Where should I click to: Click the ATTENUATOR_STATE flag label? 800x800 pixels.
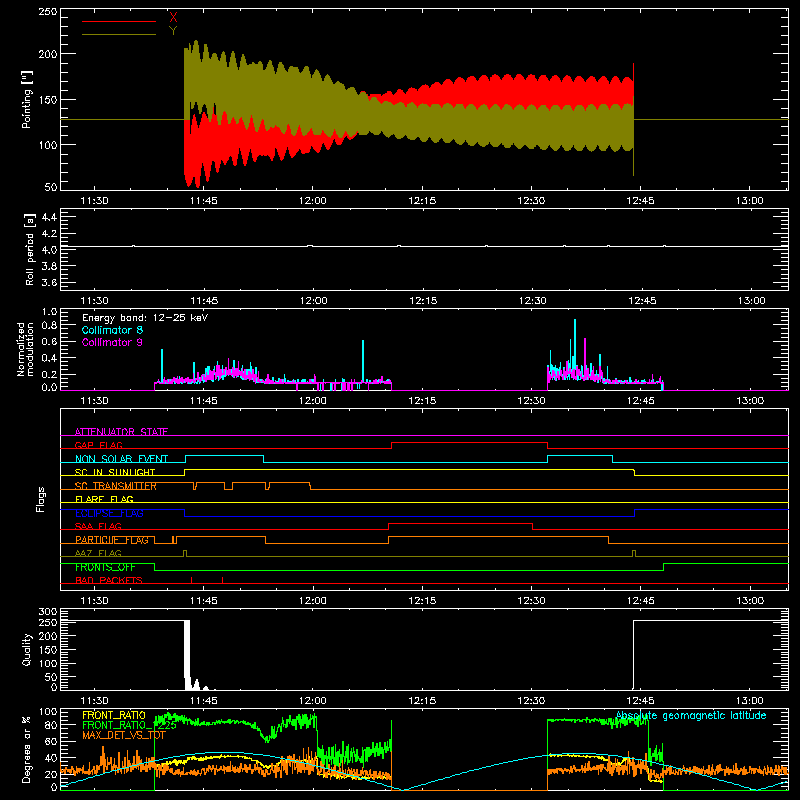pos(121,432)
